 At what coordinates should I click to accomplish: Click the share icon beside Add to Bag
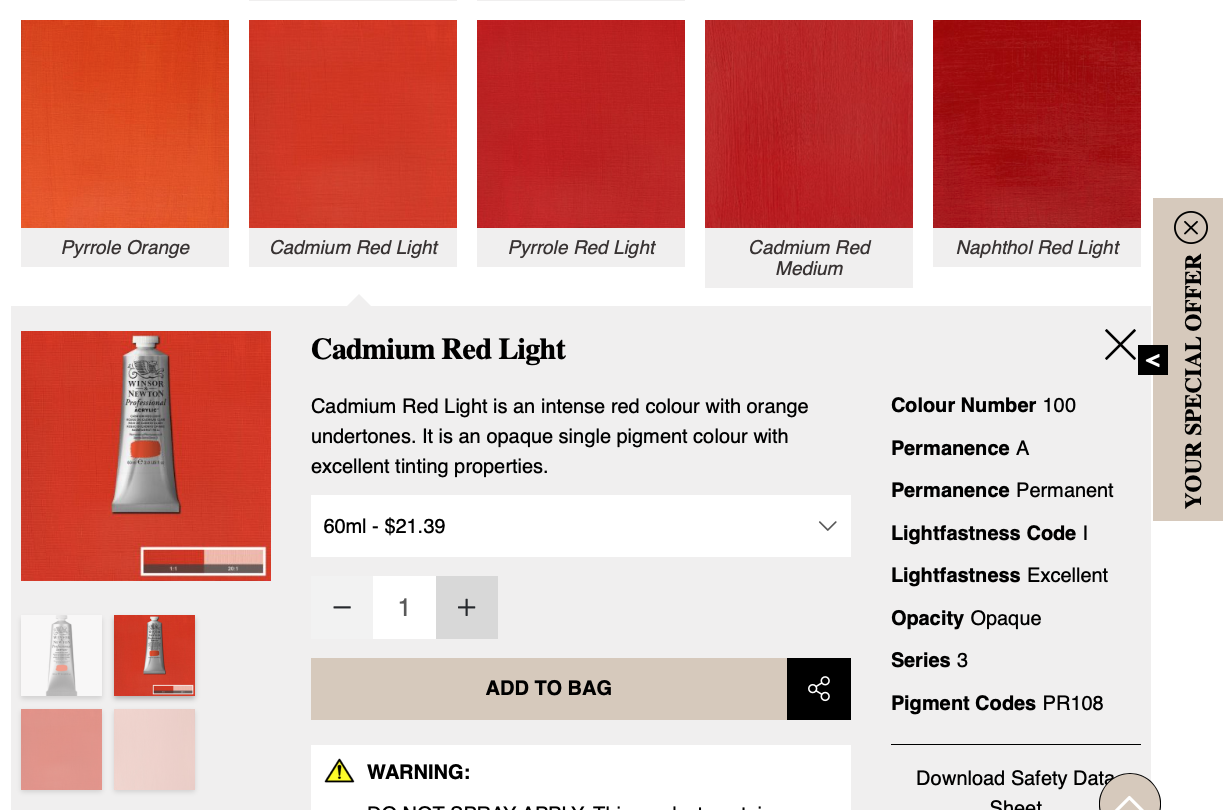click(818, 689)
